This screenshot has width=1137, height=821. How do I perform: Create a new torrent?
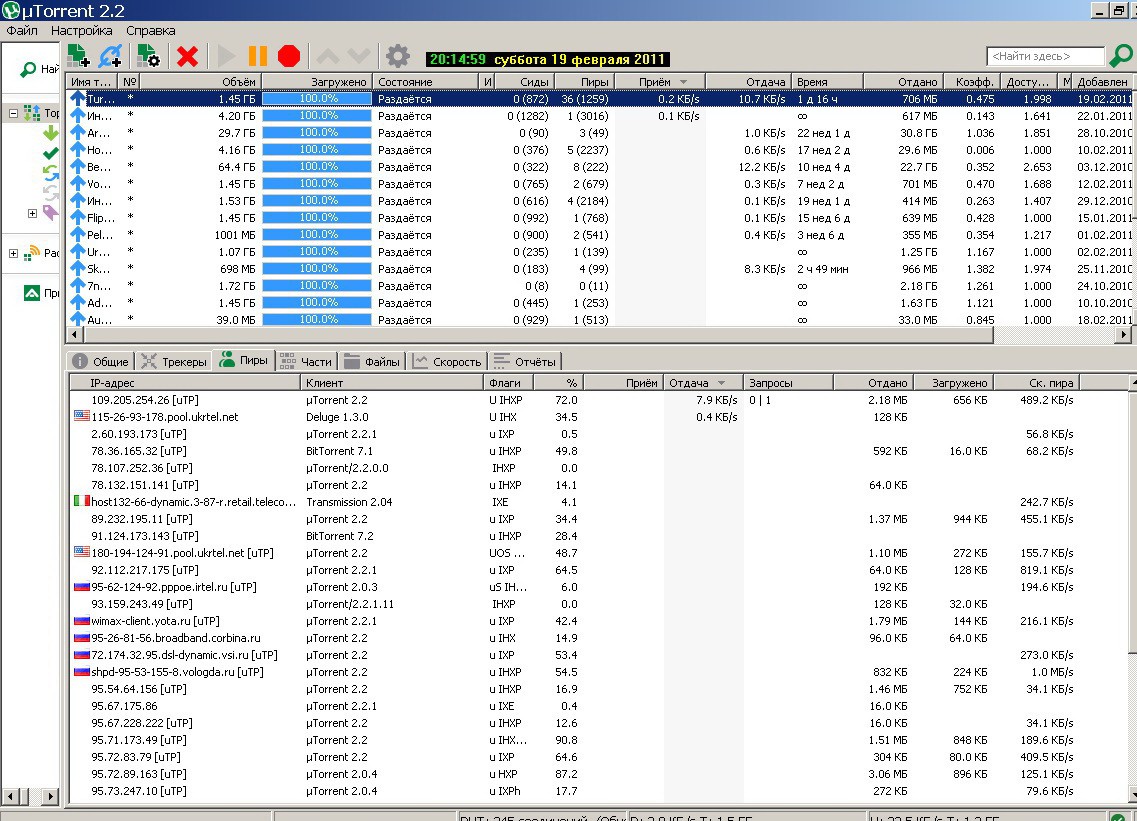pyautogui.click(x=149, y=56)
